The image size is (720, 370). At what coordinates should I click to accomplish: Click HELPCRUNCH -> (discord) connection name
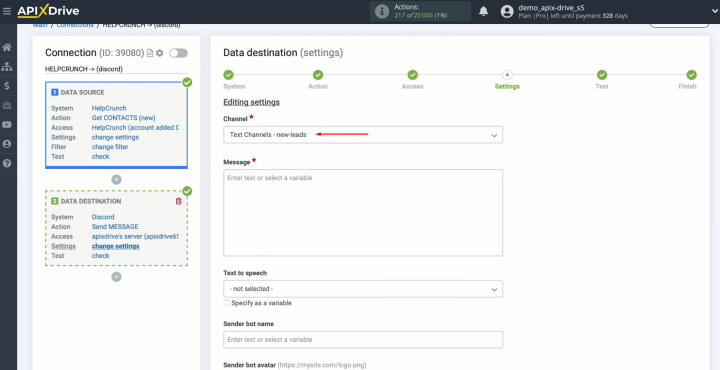84,69
